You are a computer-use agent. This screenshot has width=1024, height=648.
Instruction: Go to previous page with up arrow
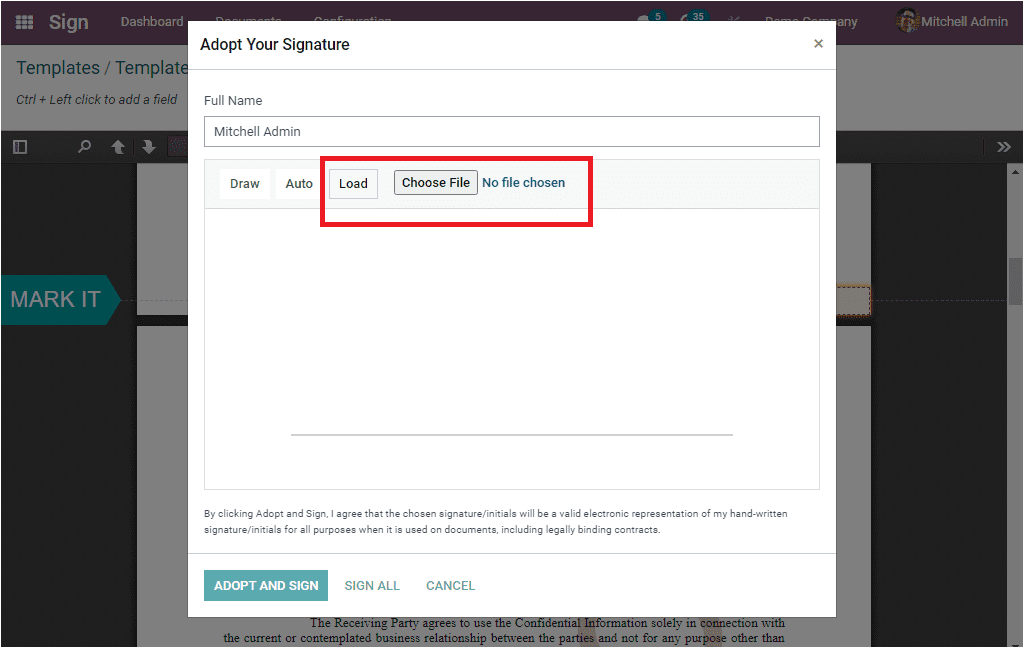coord(118,147)
